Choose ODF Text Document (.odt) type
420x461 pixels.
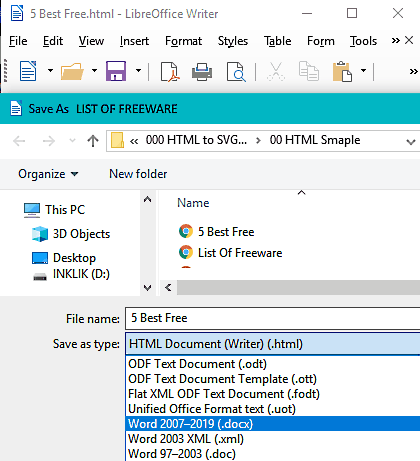(273, 364)
